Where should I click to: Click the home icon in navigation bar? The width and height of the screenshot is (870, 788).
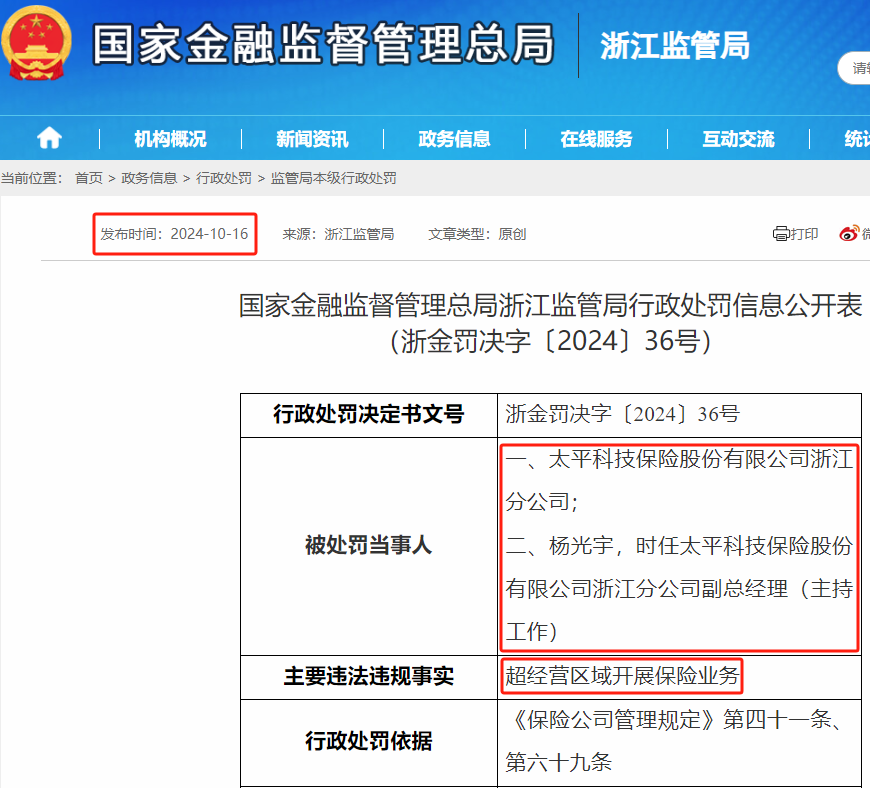point(49,138)
